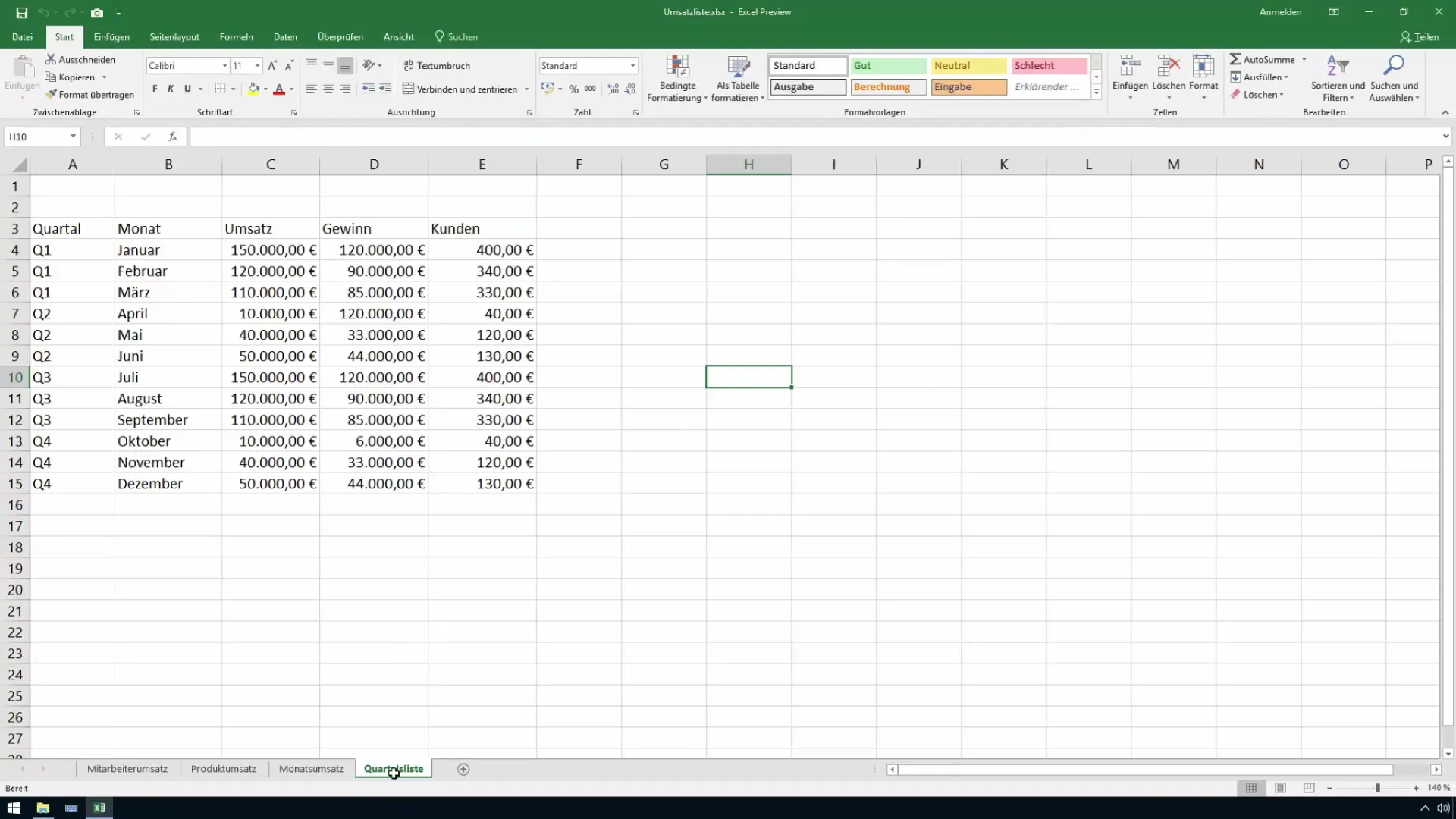Open Windows Start menu
This screenshot has height=819, width=1456.
click(x=14, y=808)
